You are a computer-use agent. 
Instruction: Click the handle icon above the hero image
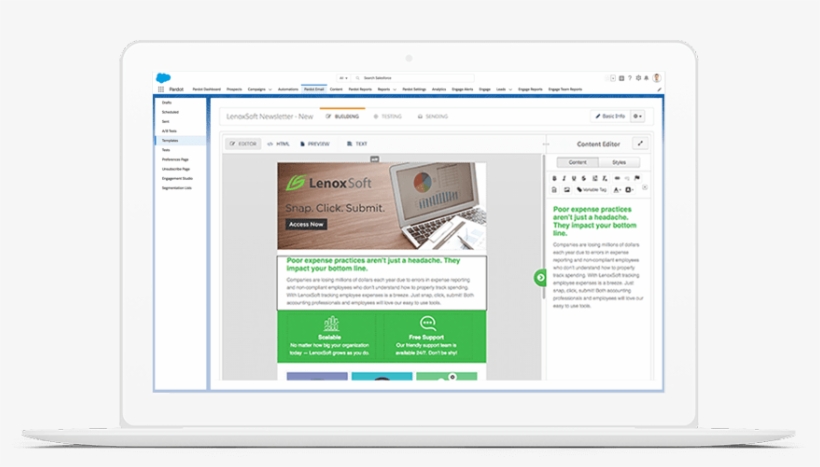pos(374,159)
